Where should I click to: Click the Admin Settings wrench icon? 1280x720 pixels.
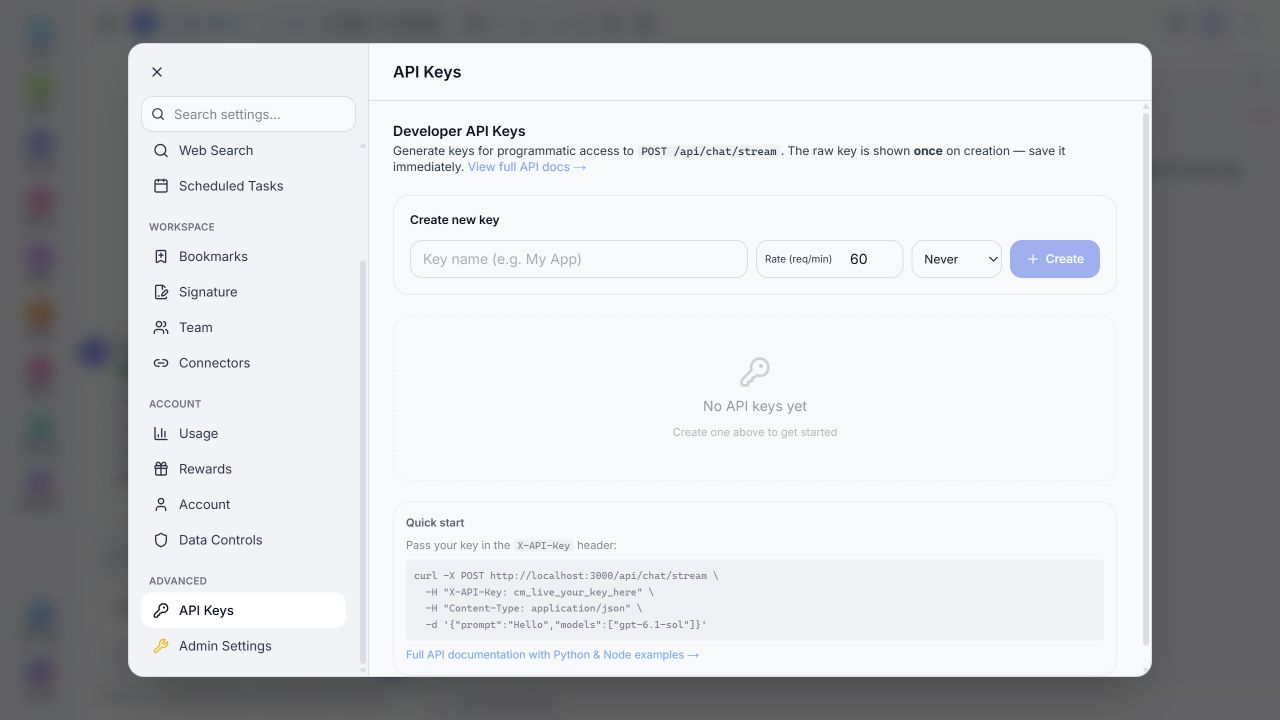click(x=161, y=646)
